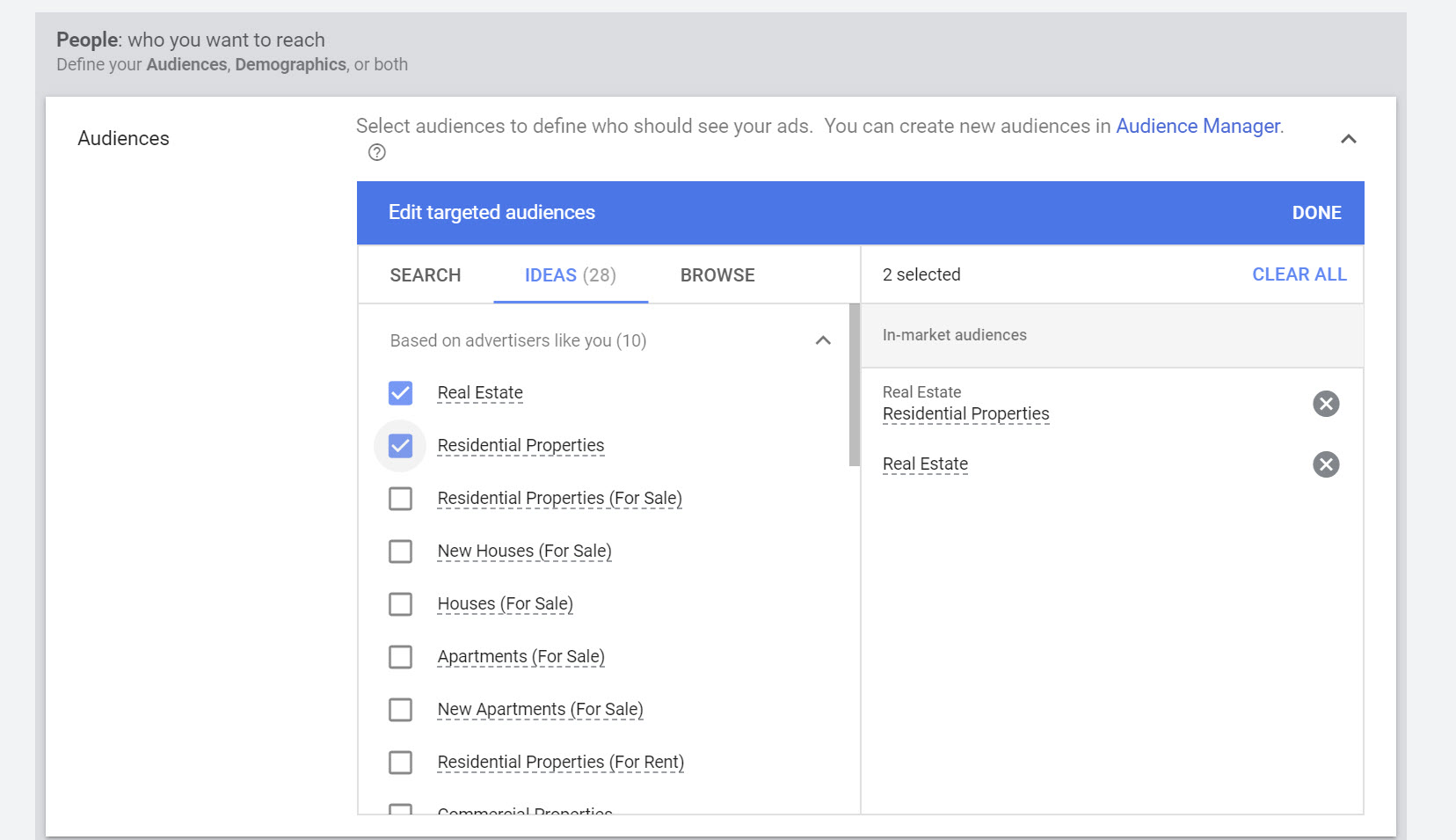Screen dimensions: 1456x840
Task: Remove Real Estate from selected list
Action: pos(1326,464)
